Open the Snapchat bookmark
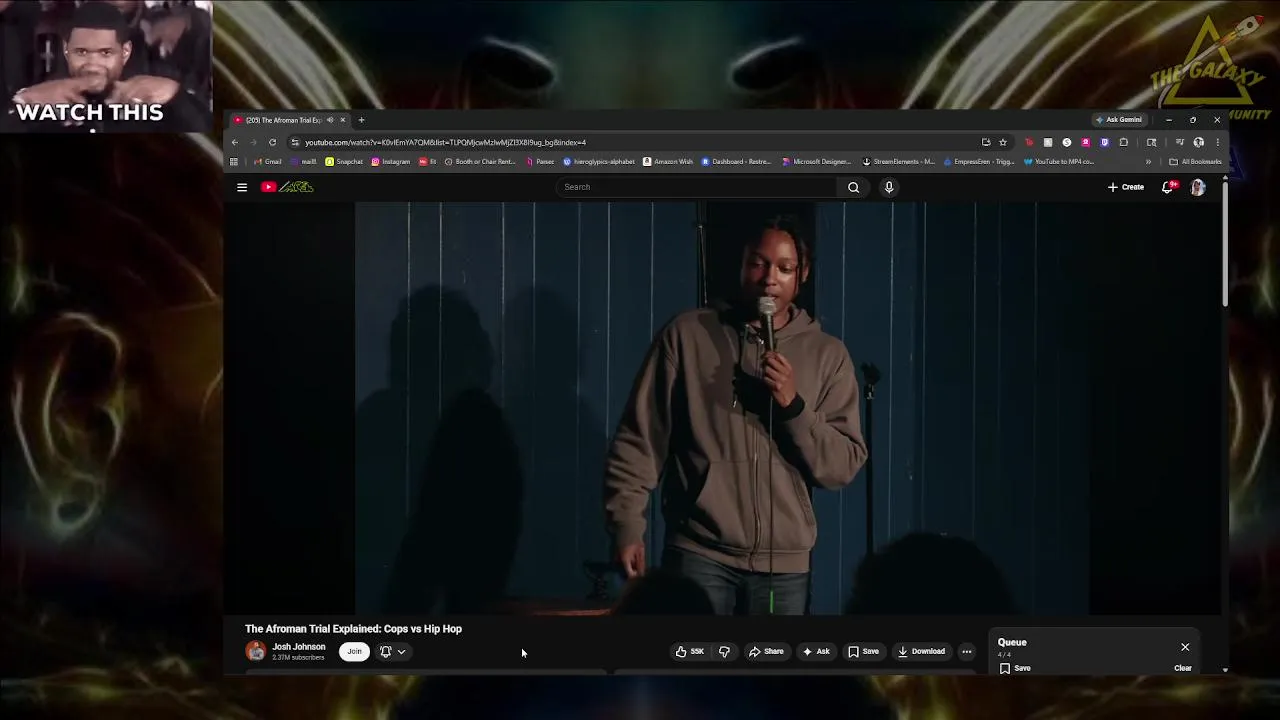Image resolution: width=1280 pixels, height=720 pixels. pos(344,162)
